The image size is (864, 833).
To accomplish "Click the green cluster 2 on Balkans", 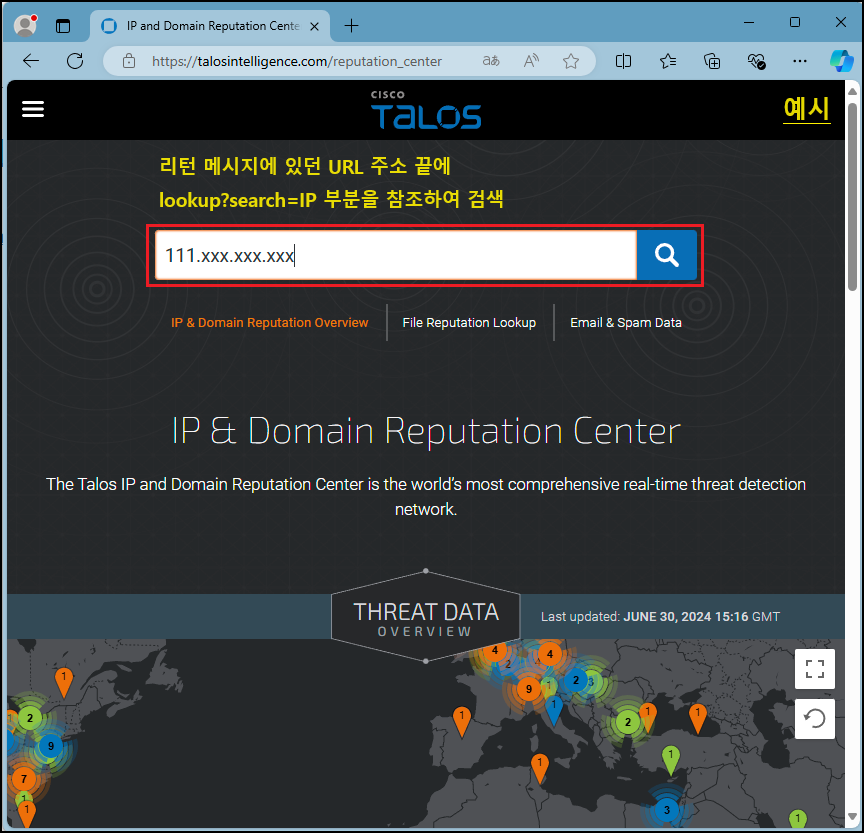I will click(x=627, y=722).
